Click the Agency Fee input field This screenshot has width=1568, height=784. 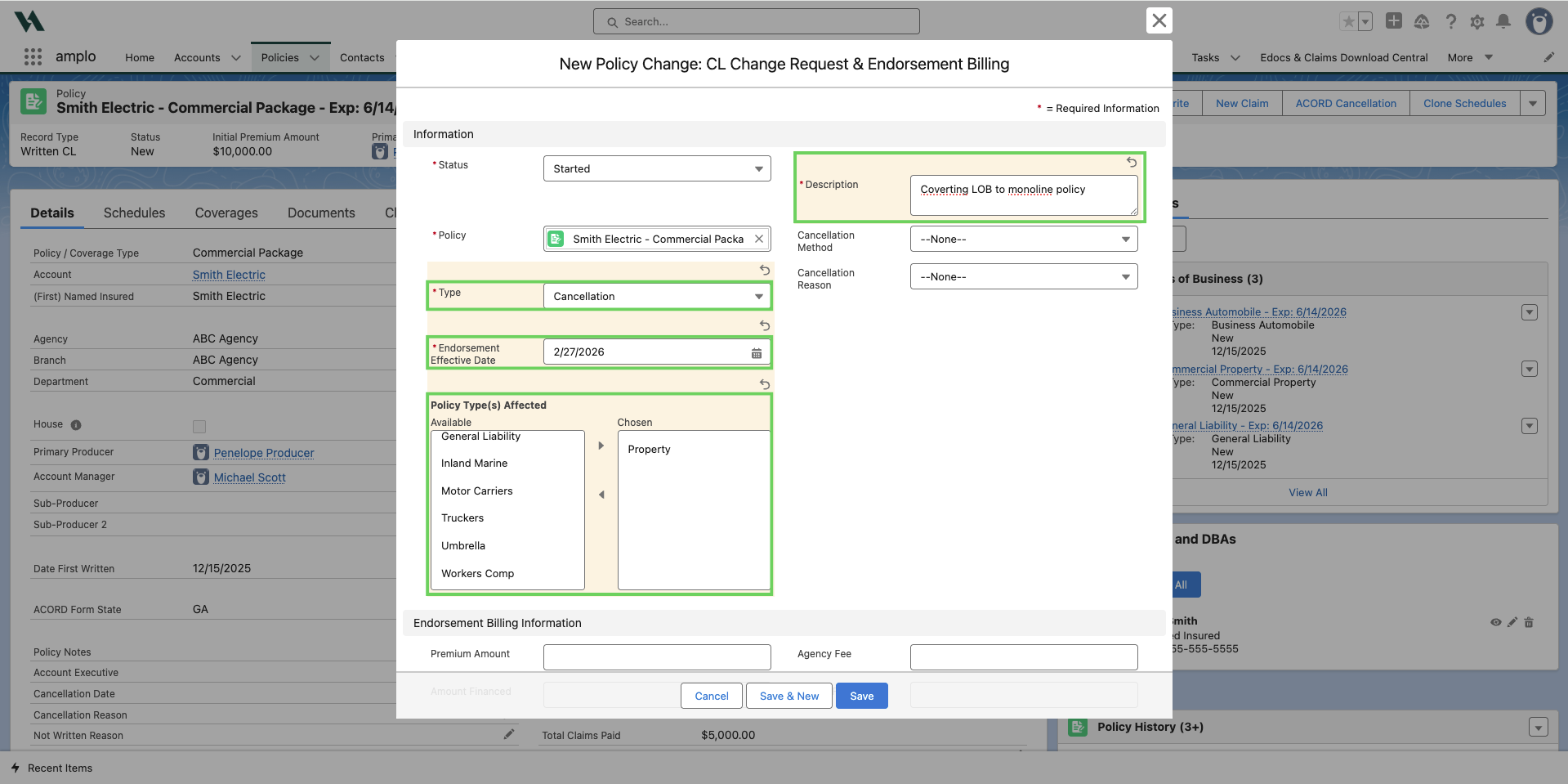coord(1024,656)
